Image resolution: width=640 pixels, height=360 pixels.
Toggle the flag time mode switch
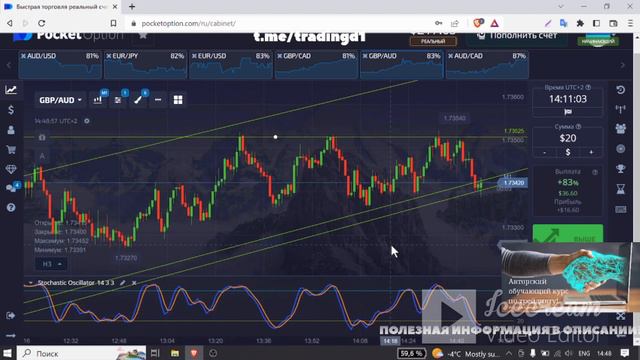[x=568, y=111]
